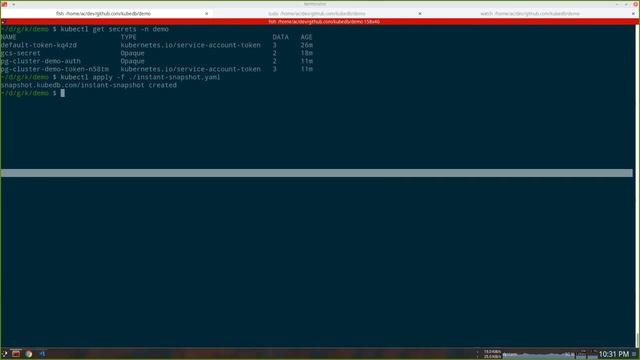This screenshot has height=360, width=640.
Task: Click 'default-token-kq4zd' secret name
Action: point(38,45)
